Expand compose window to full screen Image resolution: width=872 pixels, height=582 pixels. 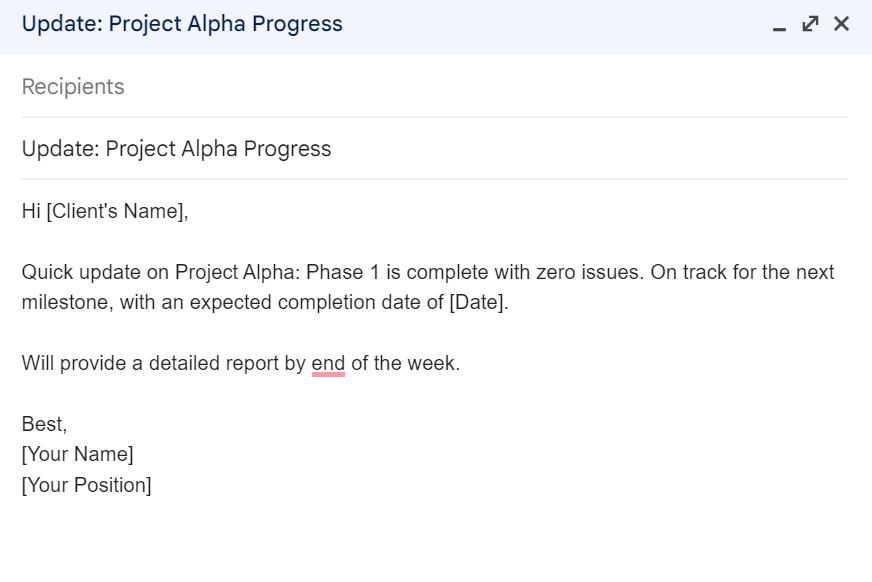810,24
